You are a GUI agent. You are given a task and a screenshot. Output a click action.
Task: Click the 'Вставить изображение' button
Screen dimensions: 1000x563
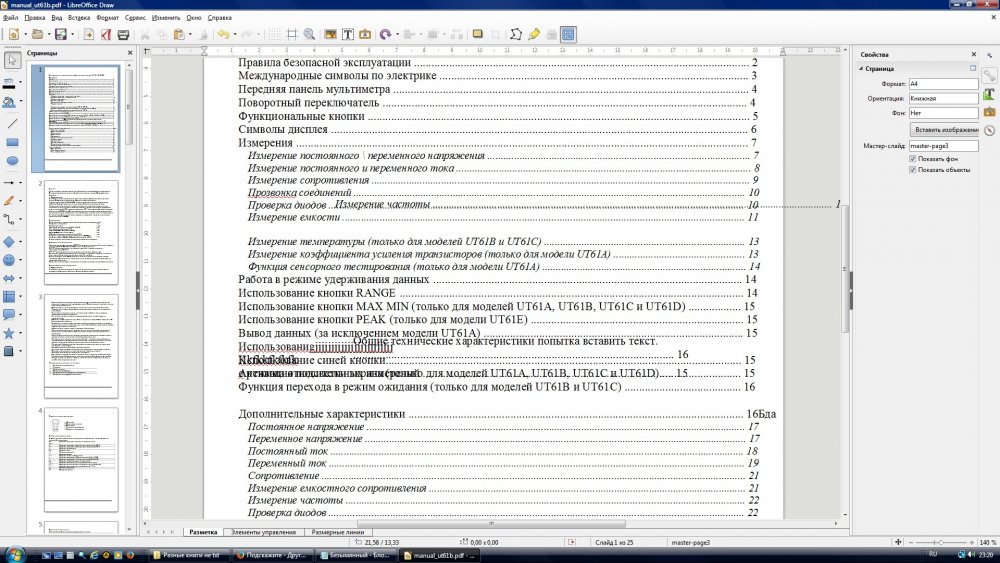946,129
